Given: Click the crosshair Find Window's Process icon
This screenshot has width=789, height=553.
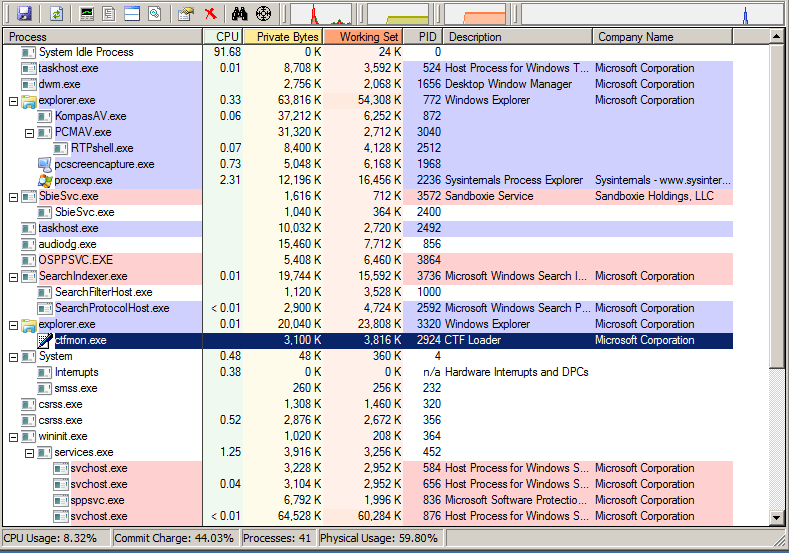Looking at the screenshot, I should pyautogui.click(x=263, y=14).
